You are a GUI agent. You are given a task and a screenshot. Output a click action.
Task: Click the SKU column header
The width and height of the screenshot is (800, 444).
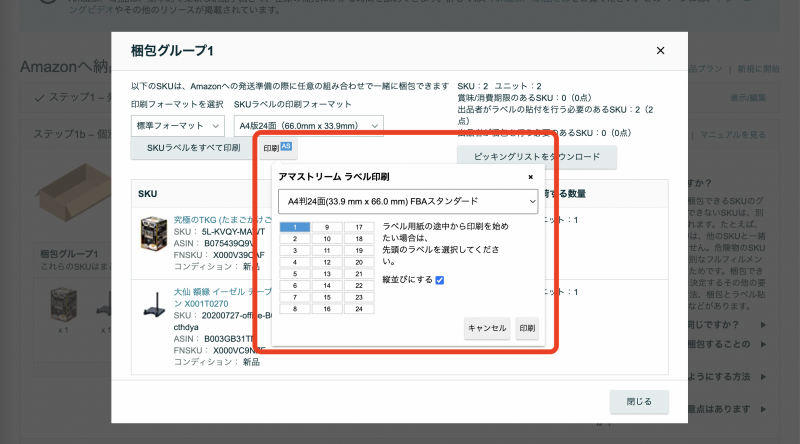coord(147,194)
